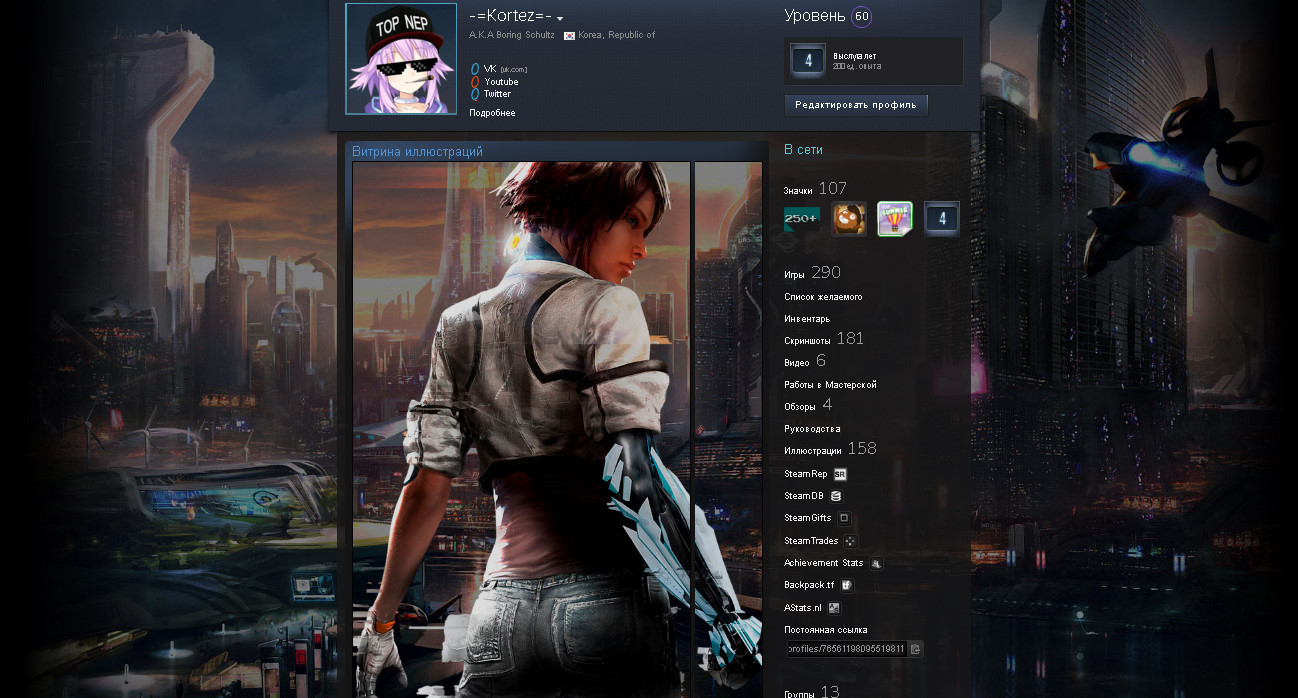Open SteamTrades text link
Viewport: 1298px width, 698px height.
tap(811, 541)
